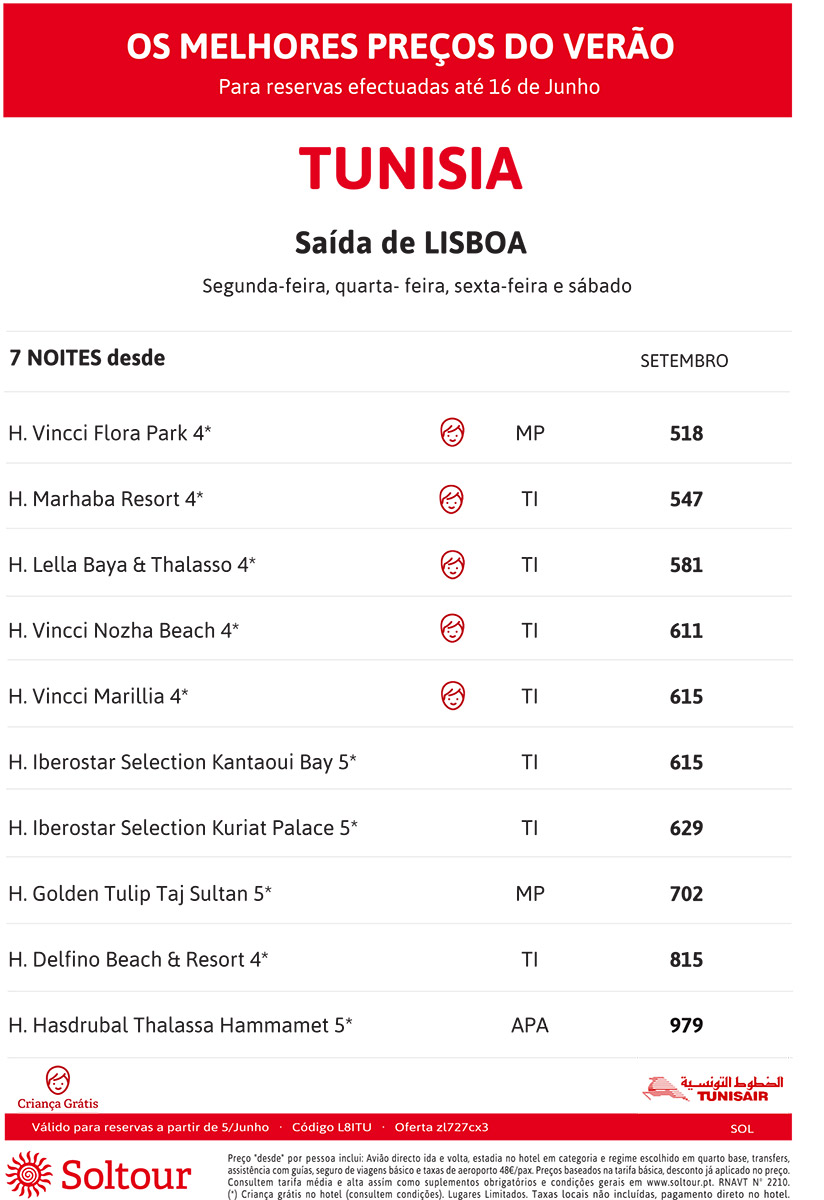
Task: Click H. Delfino Beach & Resort row
Action: (398, 960)
